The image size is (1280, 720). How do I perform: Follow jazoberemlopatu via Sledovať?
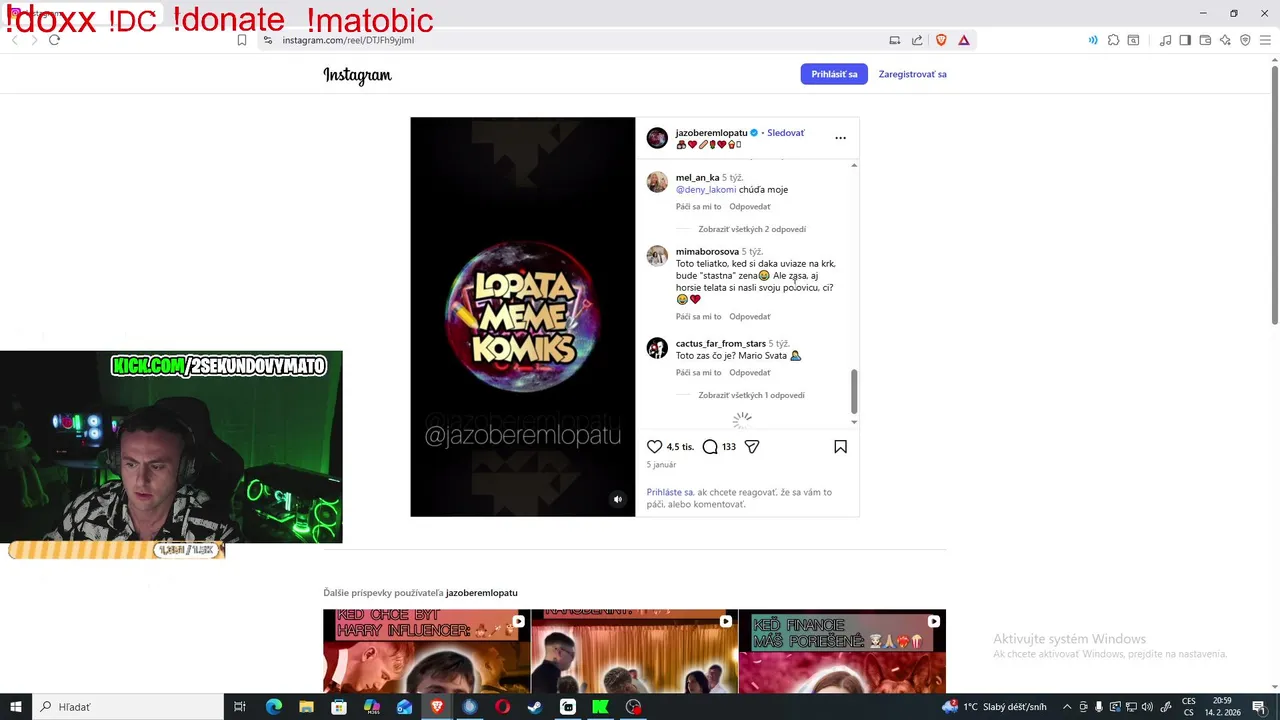point(785,133)
